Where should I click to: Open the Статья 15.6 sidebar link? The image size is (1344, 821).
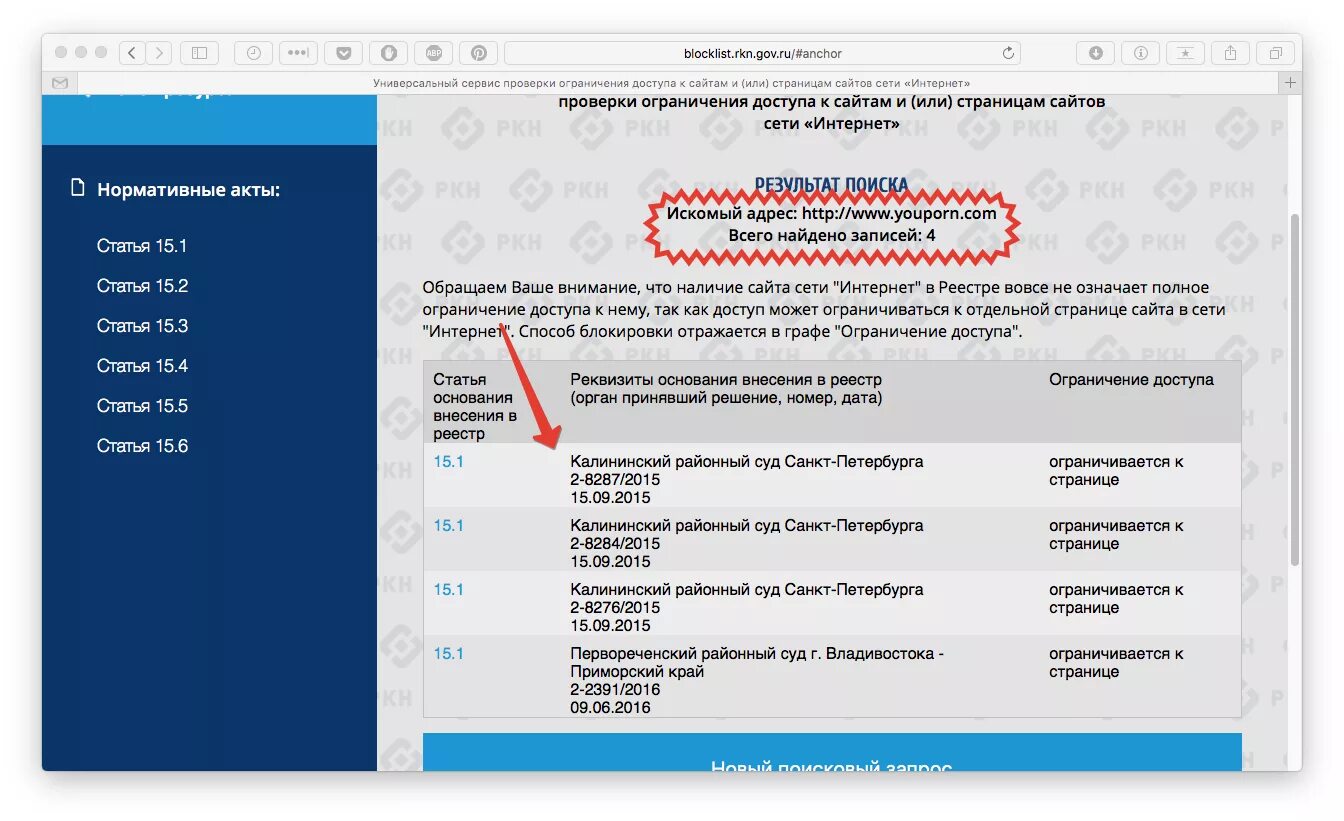pyautogui.click(x=142, y=446)
